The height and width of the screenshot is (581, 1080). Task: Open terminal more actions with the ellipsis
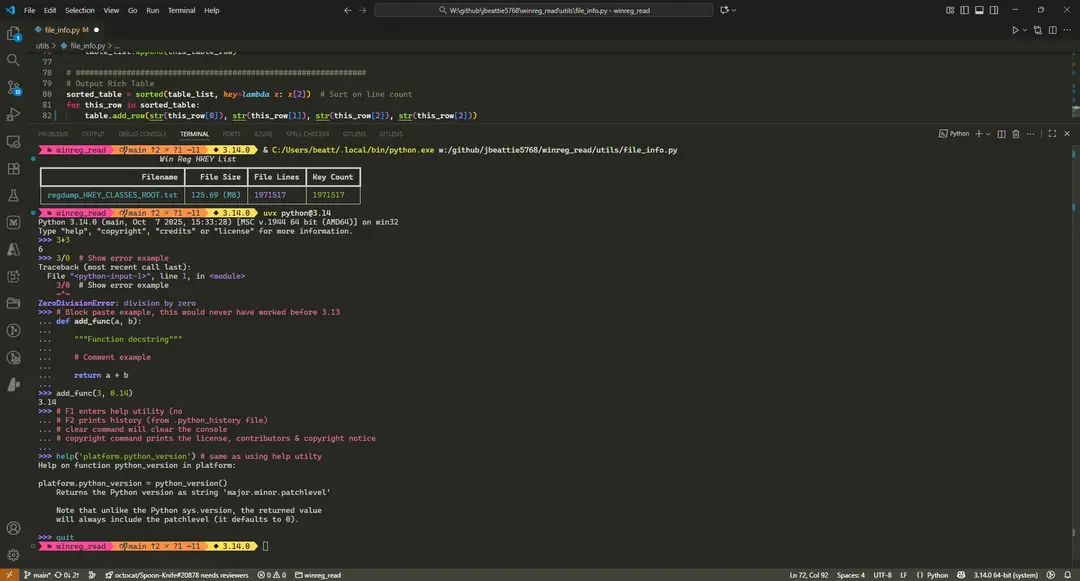(1031, 133)
